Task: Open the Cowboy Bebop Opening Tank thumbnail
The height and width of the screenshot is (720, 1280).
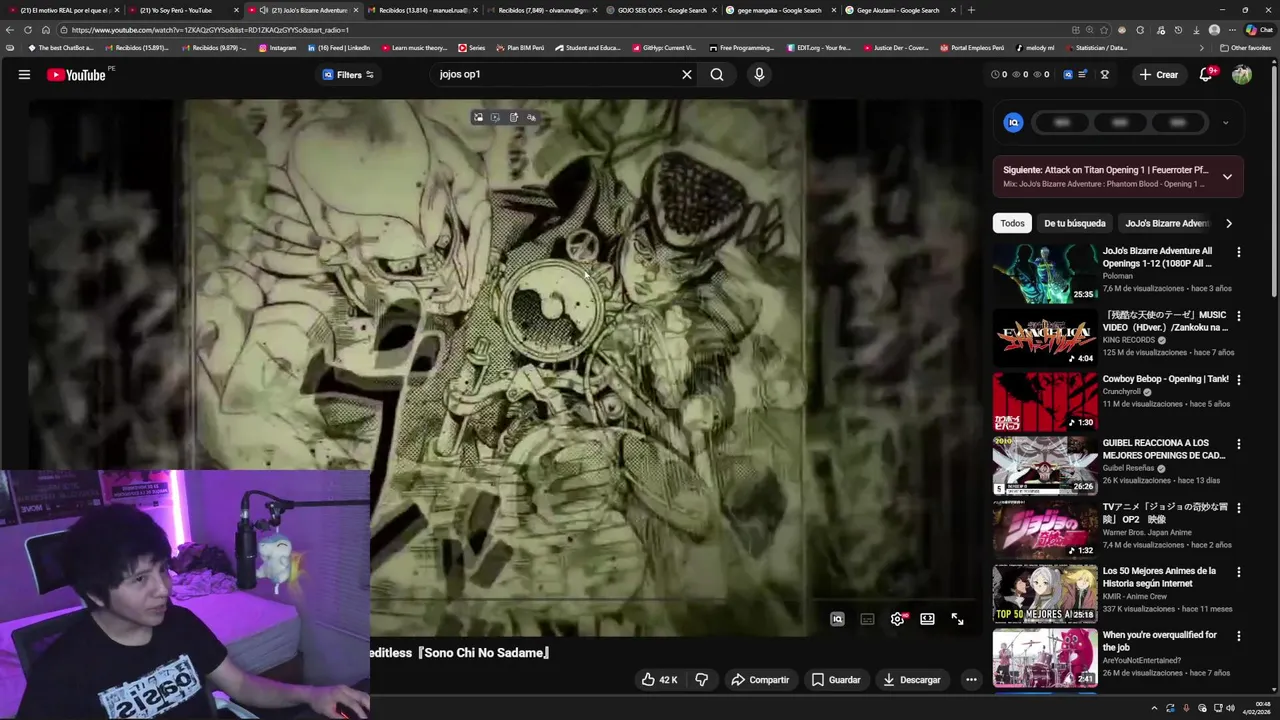Action: tap(1044, 401)
